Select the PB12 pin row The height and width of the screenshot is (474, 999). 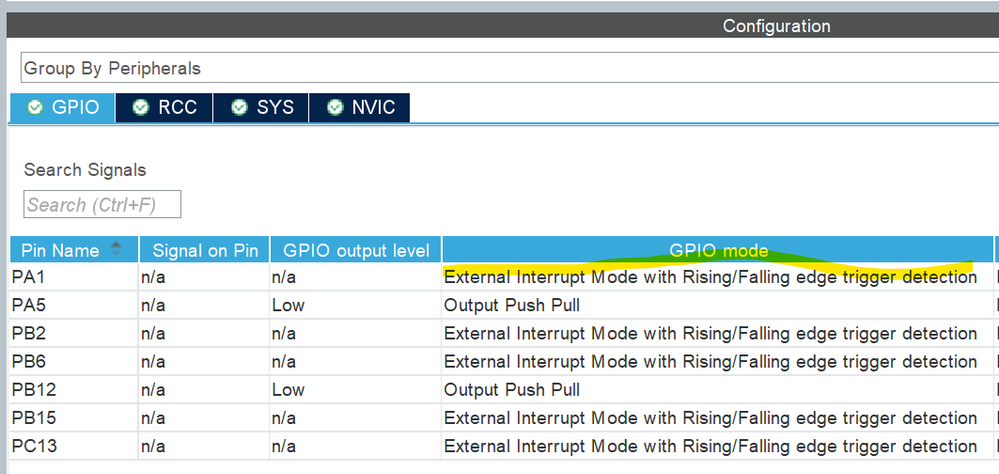(503, 389)
